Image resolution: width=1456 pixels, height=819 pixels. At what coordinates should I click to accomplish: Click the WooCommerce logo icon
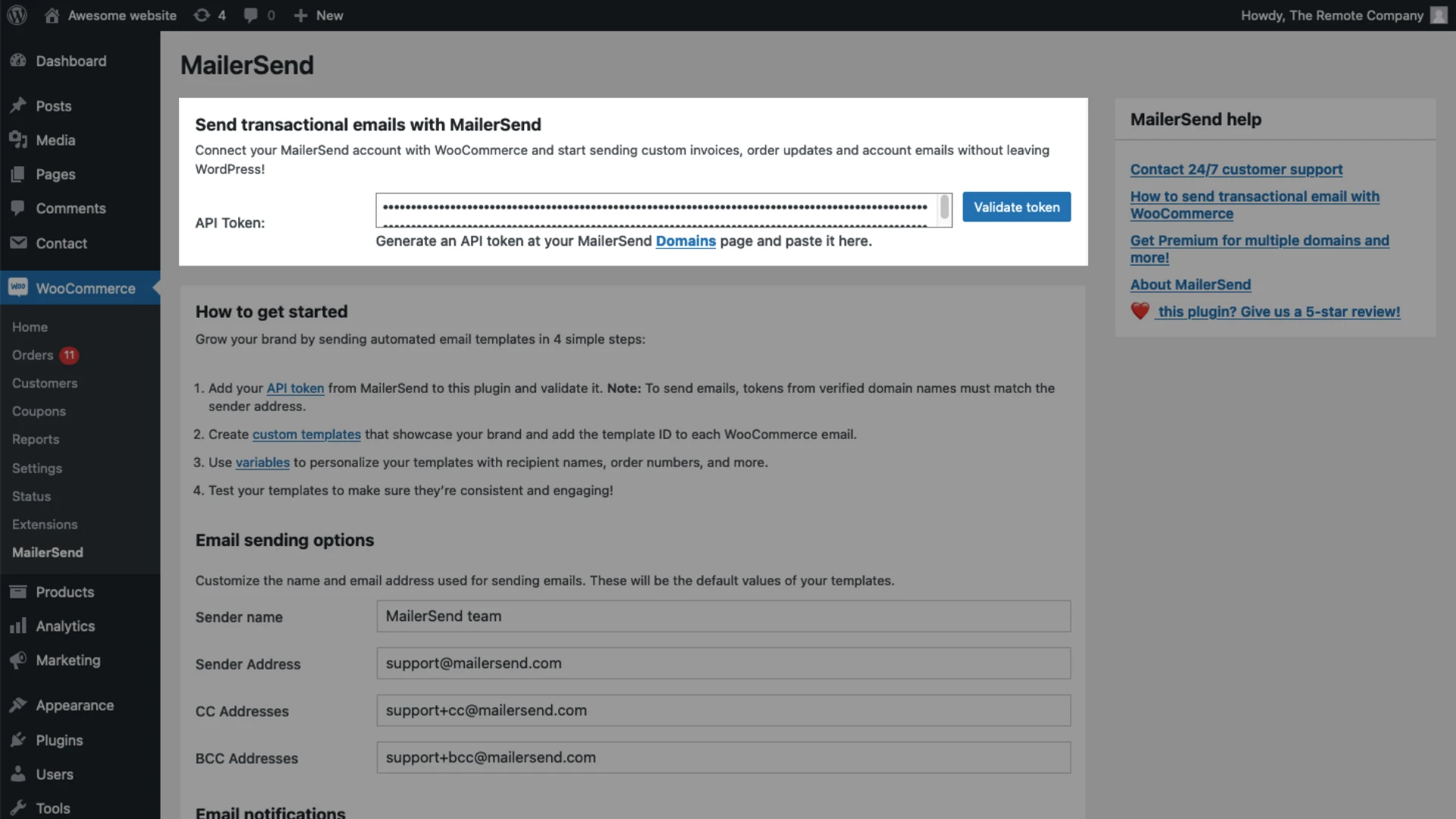tap(18, 287)
